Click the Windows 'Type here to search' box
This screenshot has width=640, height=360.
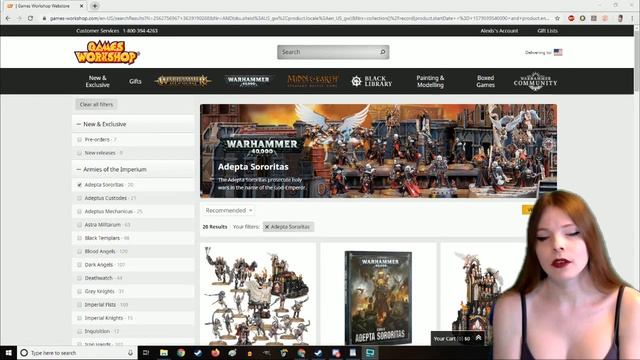click(76, 353)
